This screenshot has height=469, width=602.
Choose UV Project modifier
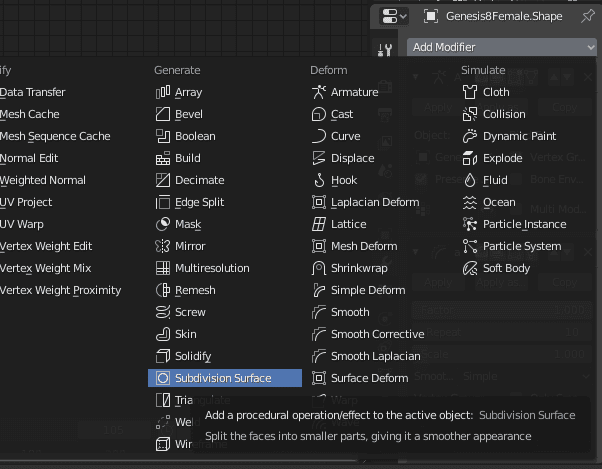pyautogui.click(x=26, y=202)
